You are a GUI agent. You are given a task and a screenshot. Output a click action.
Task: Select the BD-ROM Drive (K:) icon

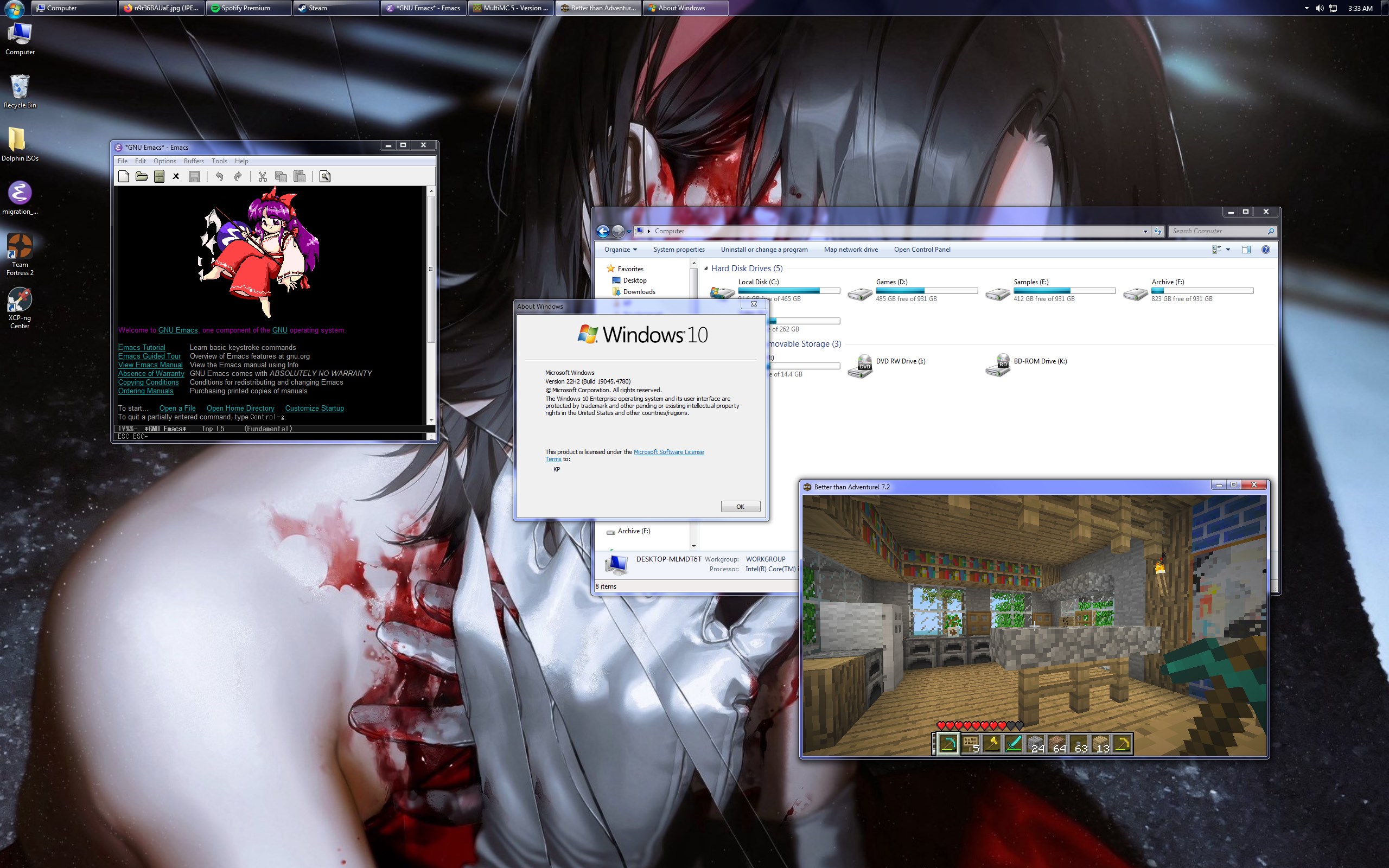coord(998,365)
